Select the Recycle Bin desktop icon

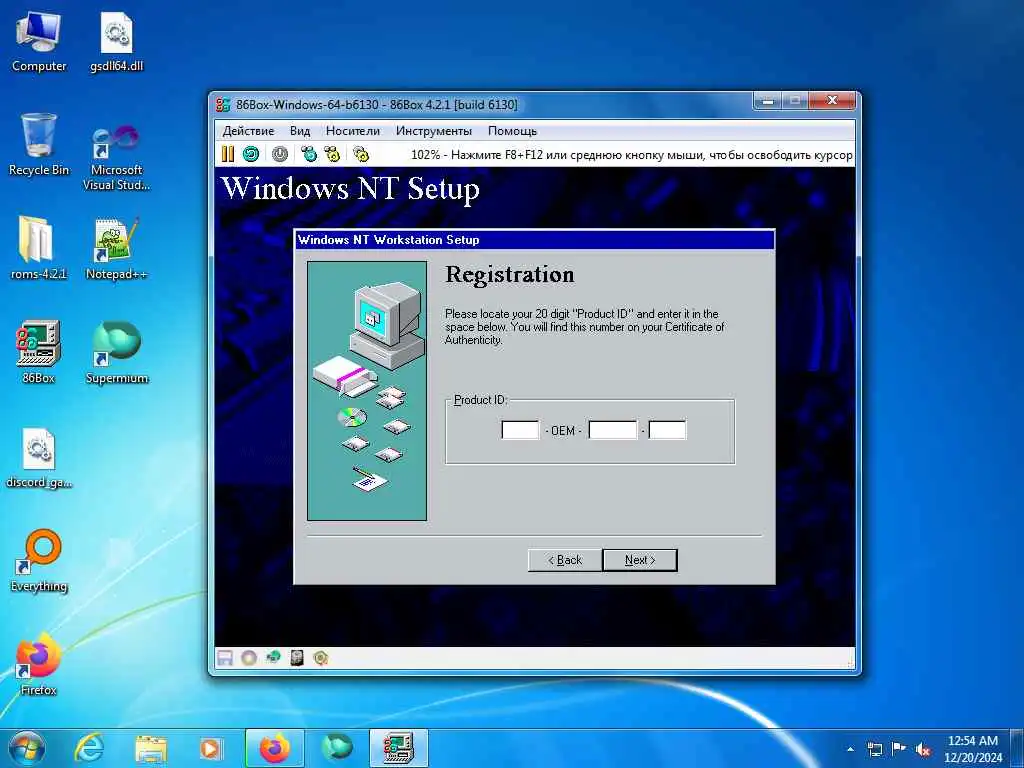point(39,145)
